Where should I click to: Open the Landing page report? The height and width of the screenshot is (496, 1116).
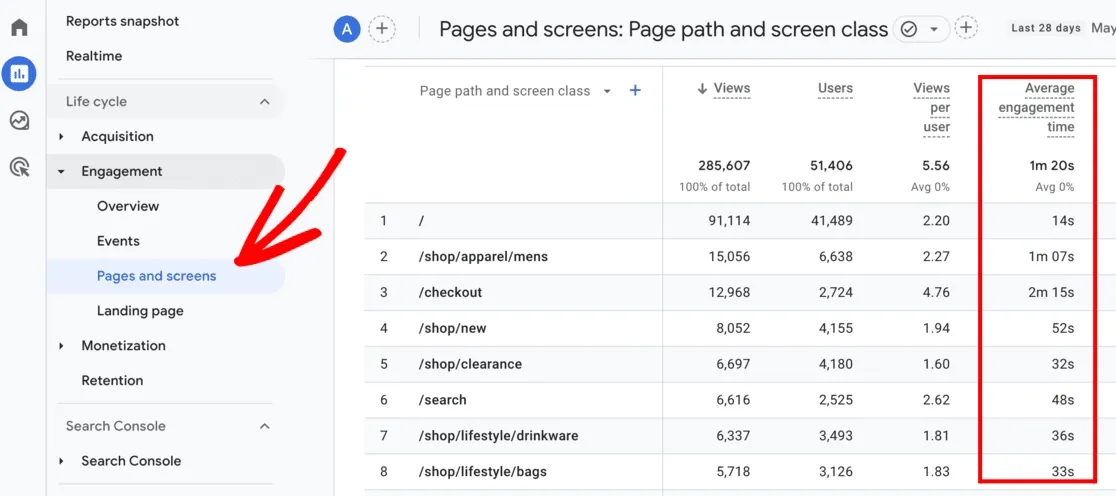click(140, 311)
